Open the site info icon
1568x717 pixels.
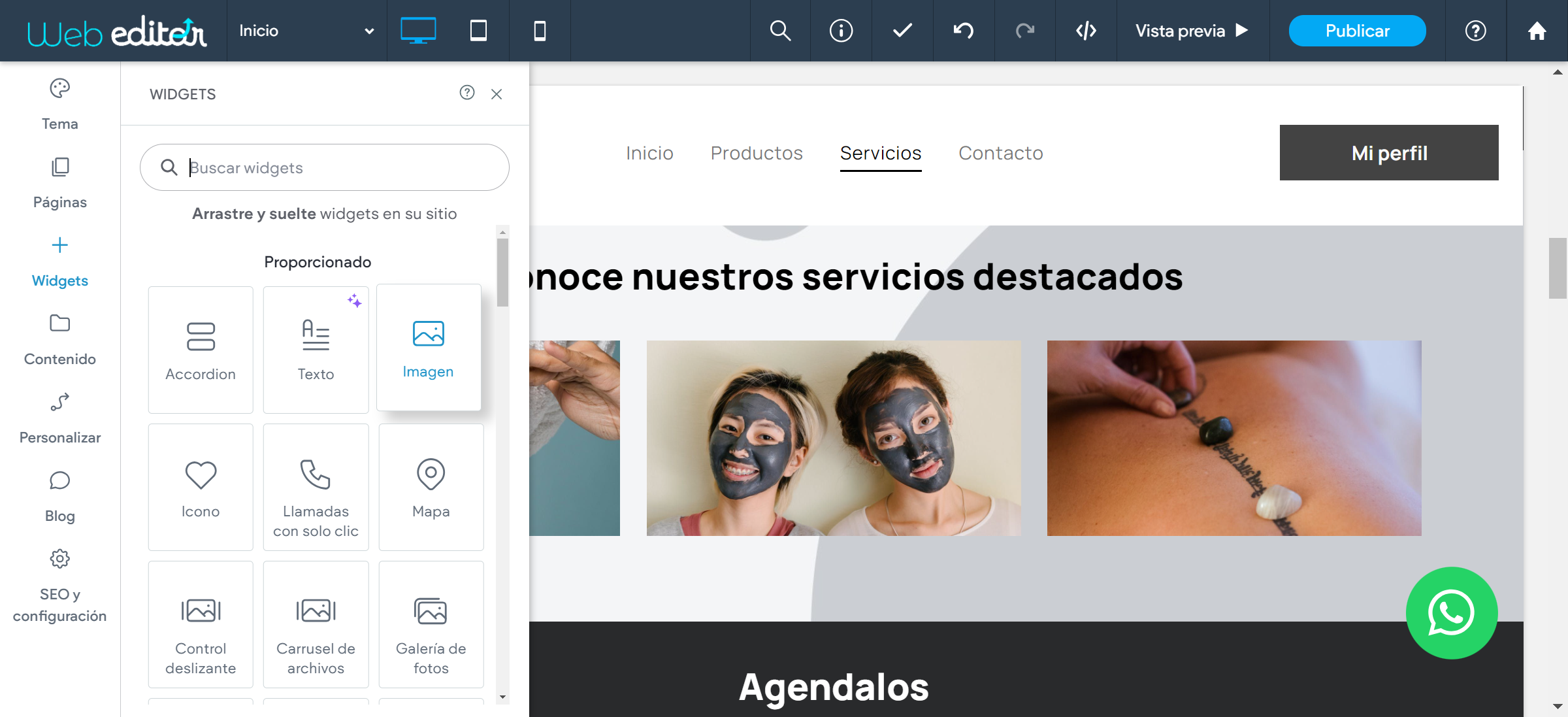[x=841, y=31]
